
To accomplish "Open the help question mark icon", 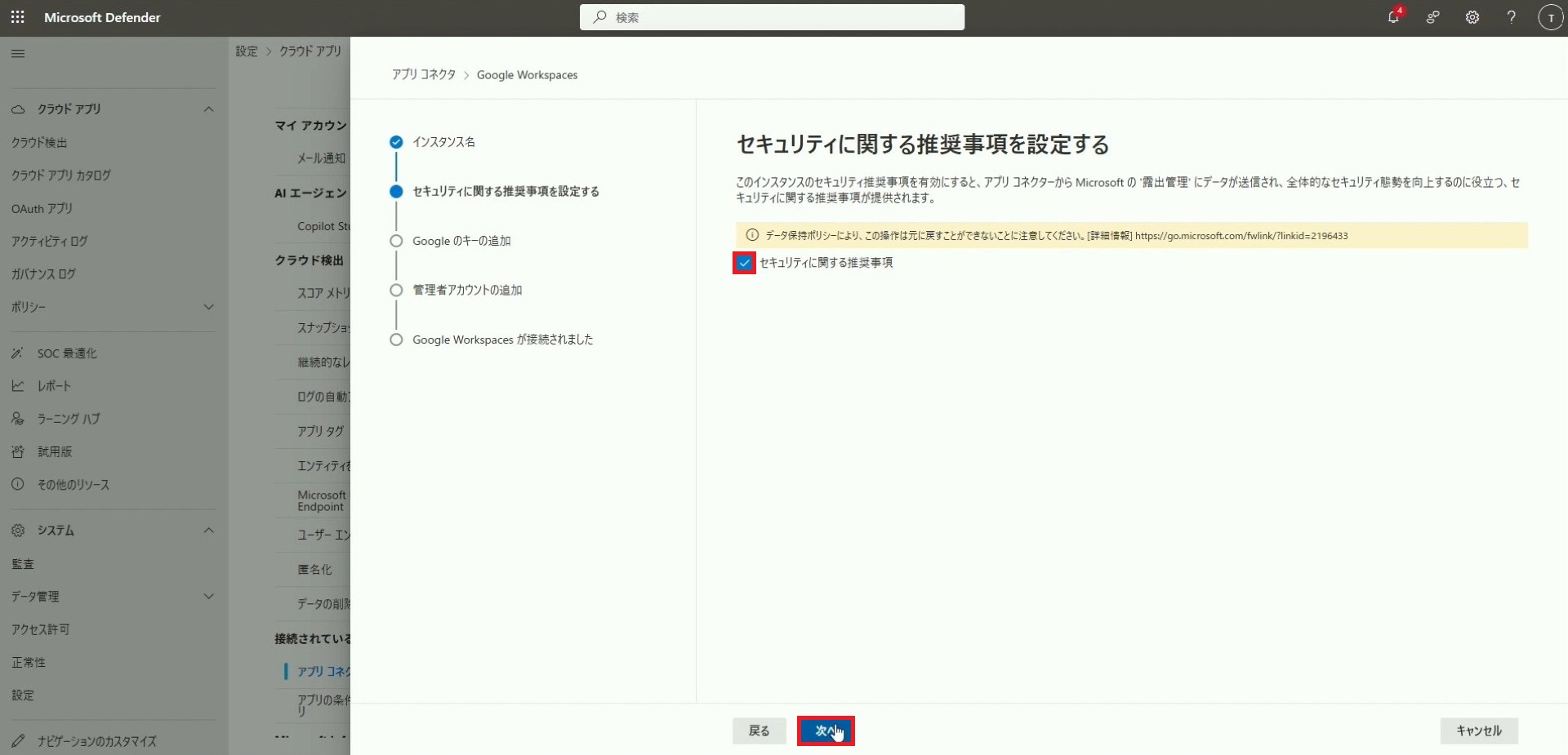I will (x=1511, y=17).
